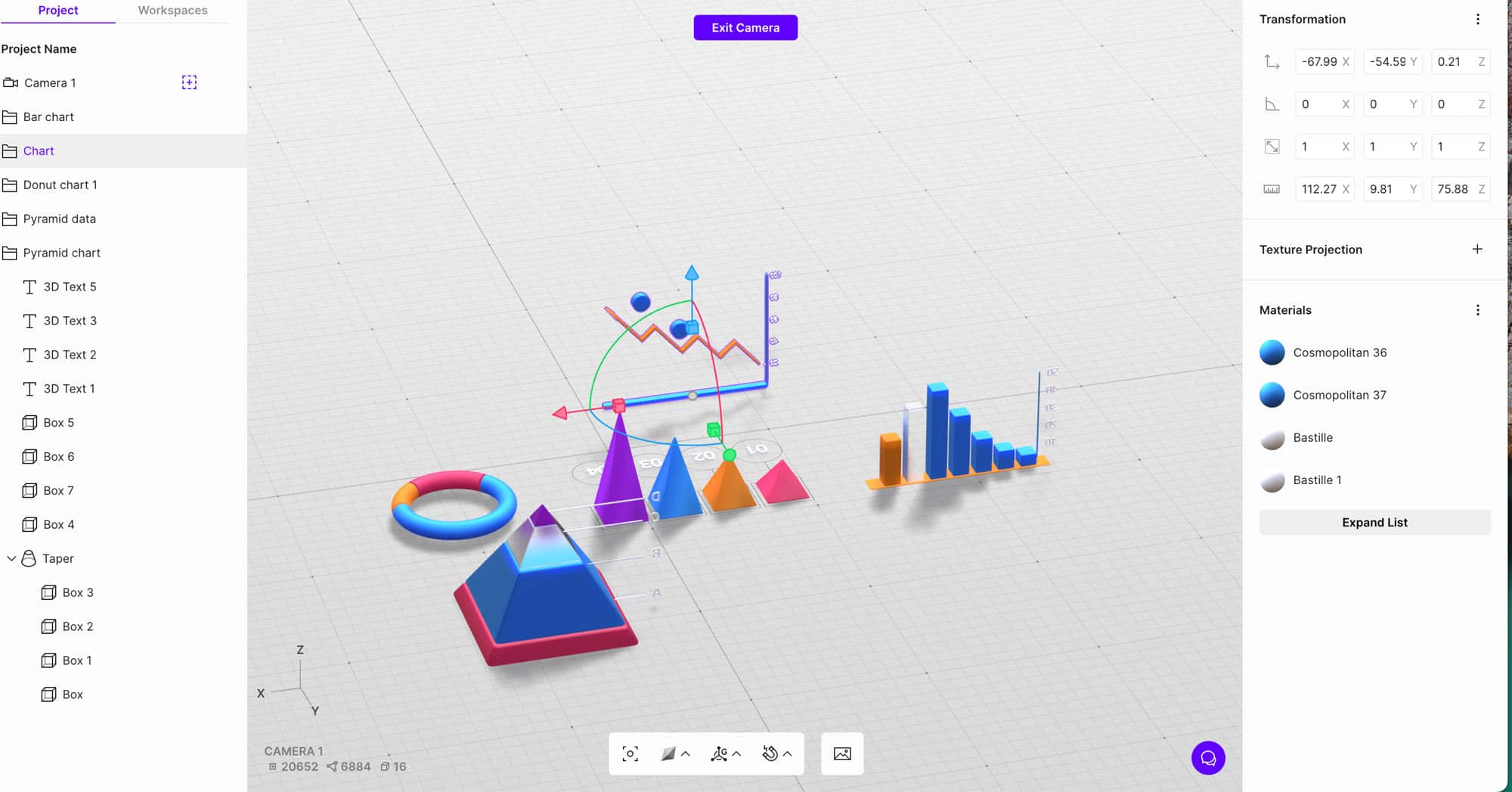Click the blue Z-axis gizmo arrow
This screenshot has width=1512, height=792.
692,273
